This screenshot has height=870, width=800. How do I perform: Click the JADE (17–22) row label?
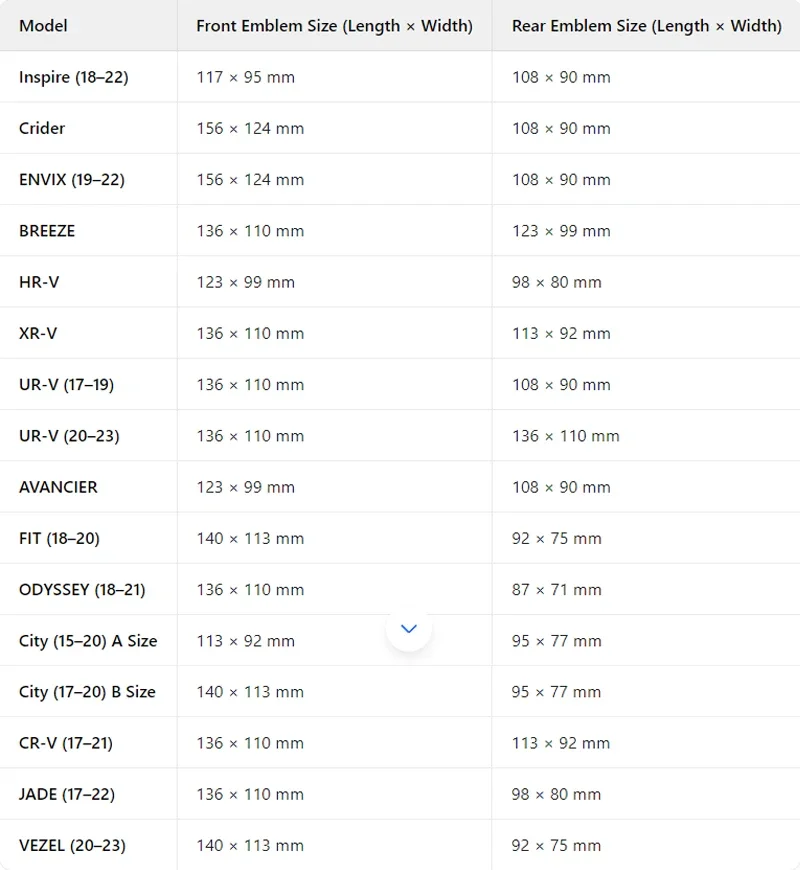[x=66, y=794]
